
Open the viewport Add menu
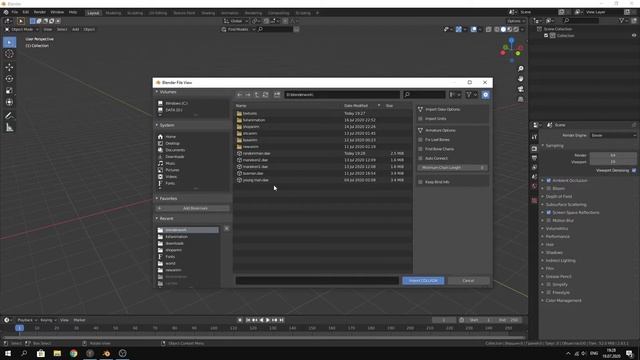(76, 29)
